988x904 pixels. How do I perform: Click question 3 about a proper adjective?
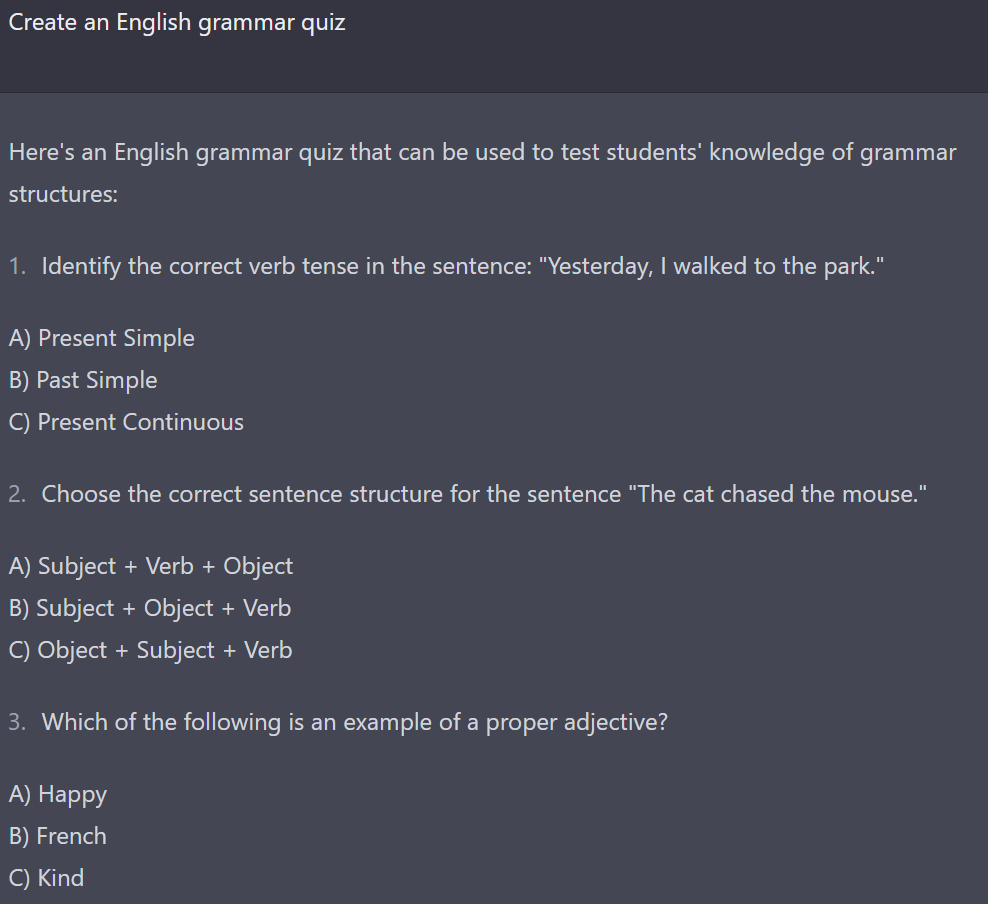[354, 723]
